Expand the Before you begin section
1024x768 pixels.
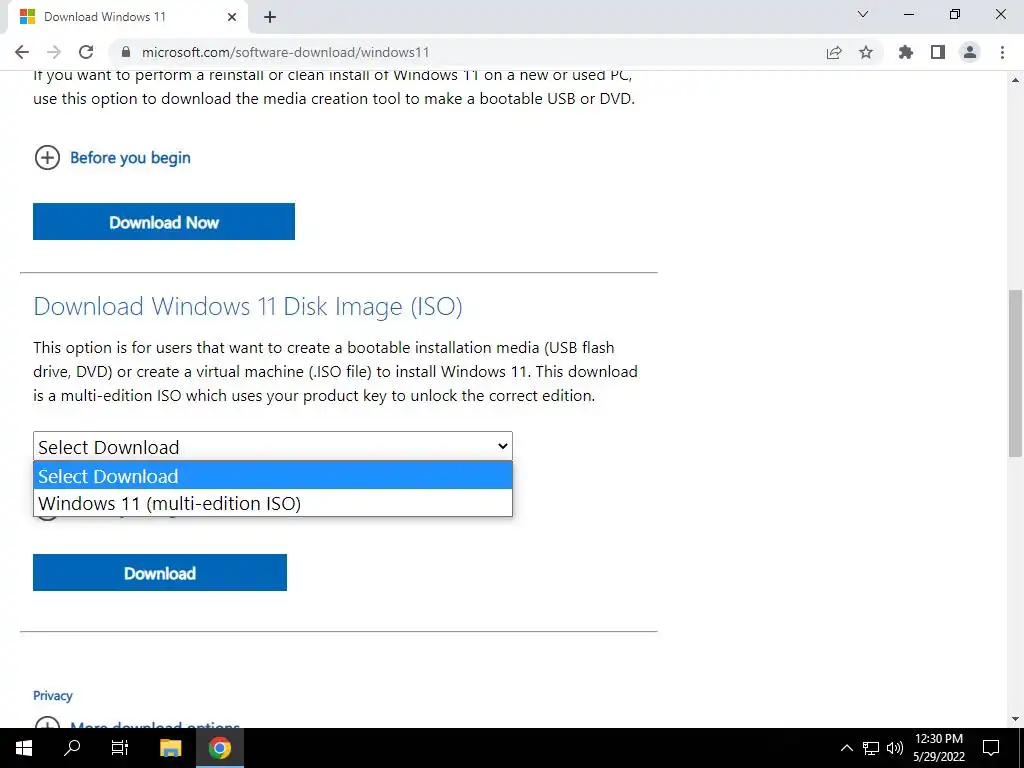pyautogui.click(x=47, y=157)
